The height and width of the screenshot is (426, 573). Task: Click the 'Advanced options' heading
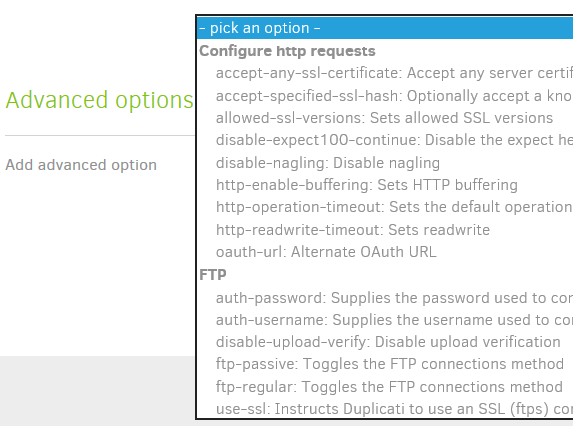point(99,100)
